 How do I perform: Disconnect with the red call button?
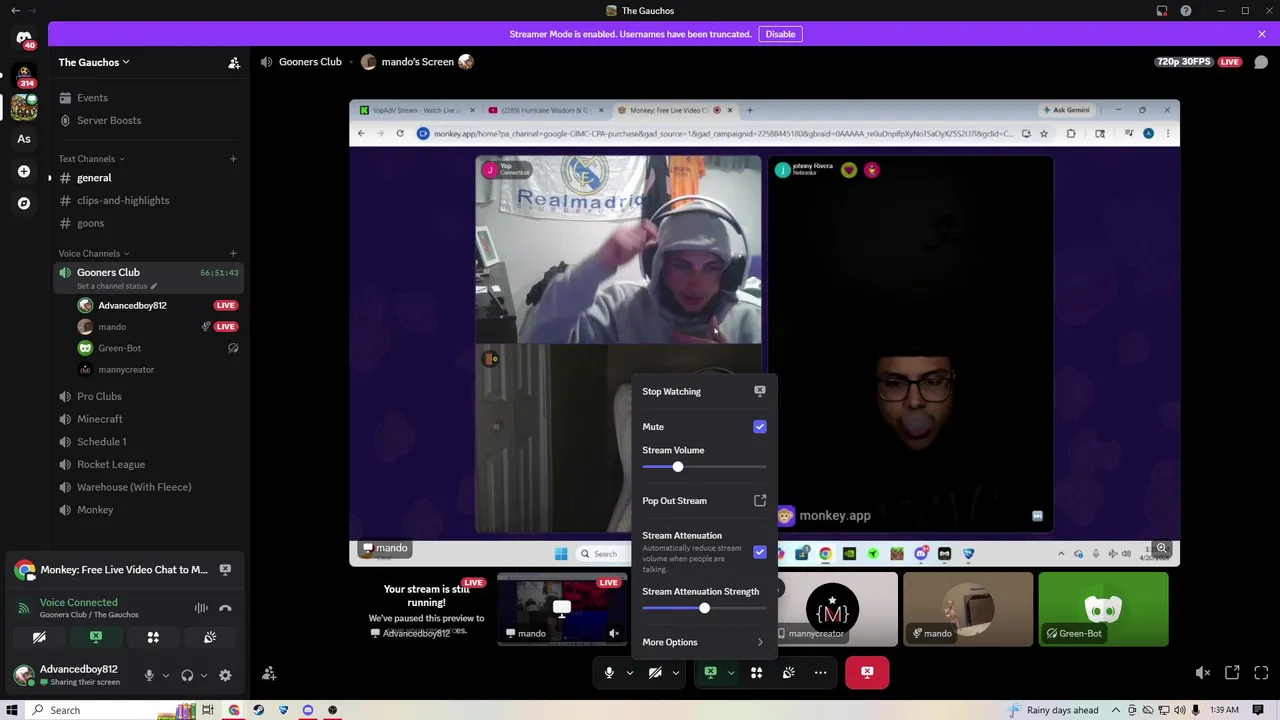pos(867,673)
